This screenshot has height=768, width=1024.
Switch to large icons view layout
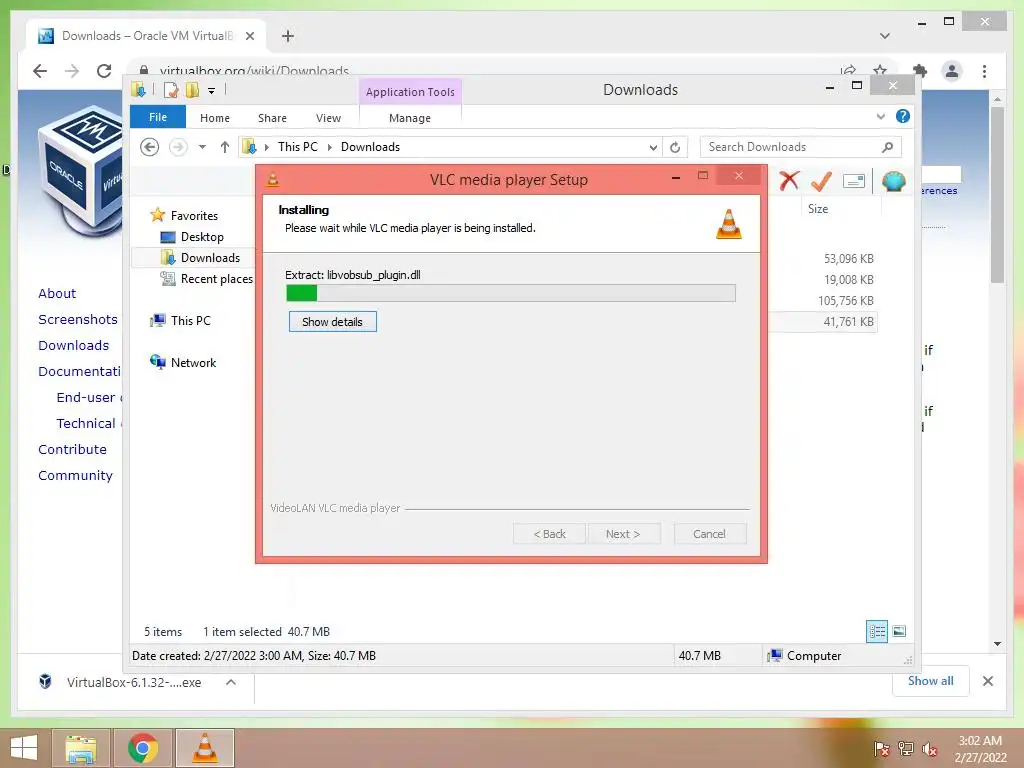tap(899, 631)
